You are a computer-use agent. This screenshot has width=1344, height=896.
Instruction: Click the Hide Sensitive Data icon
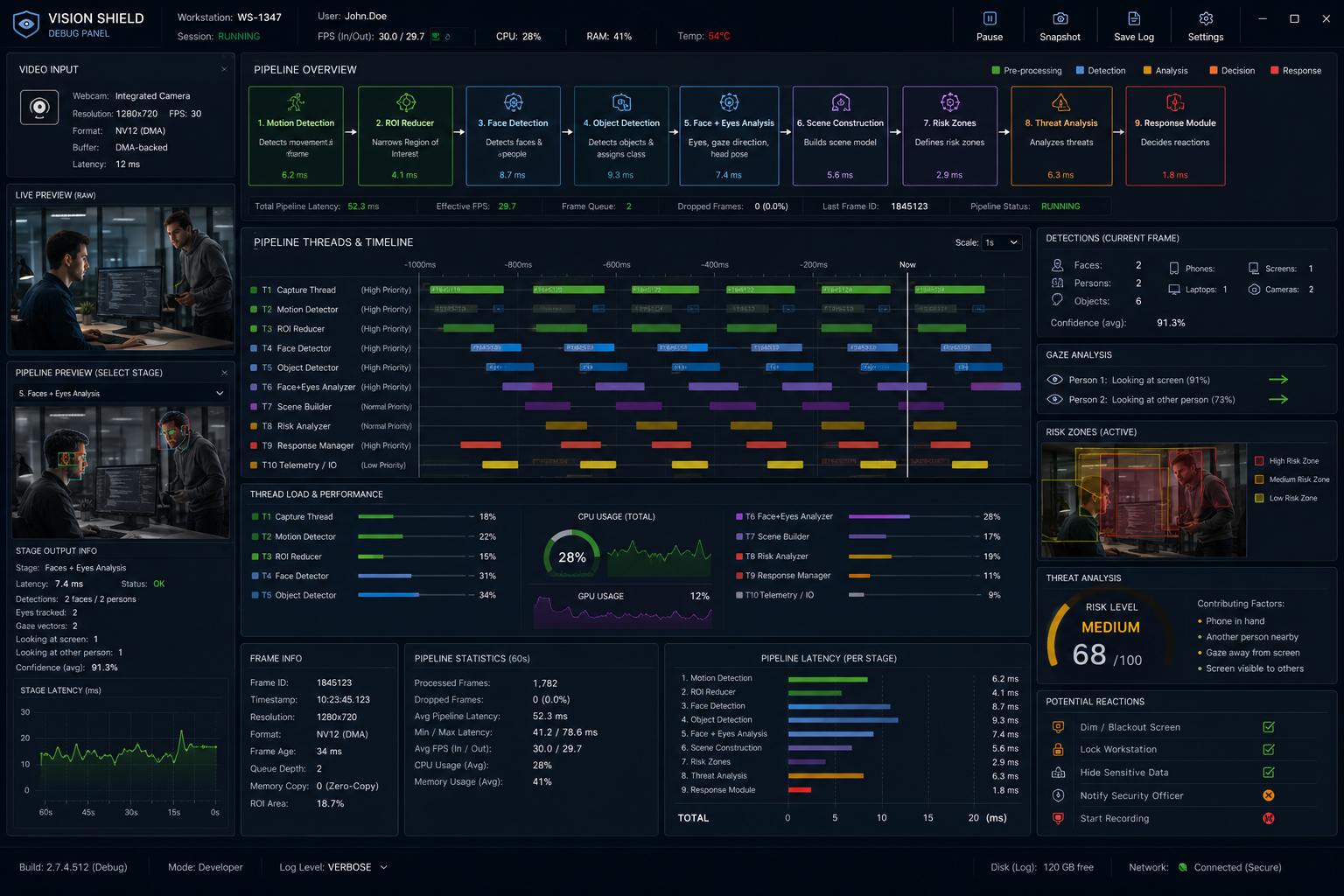click(1058, 772)
